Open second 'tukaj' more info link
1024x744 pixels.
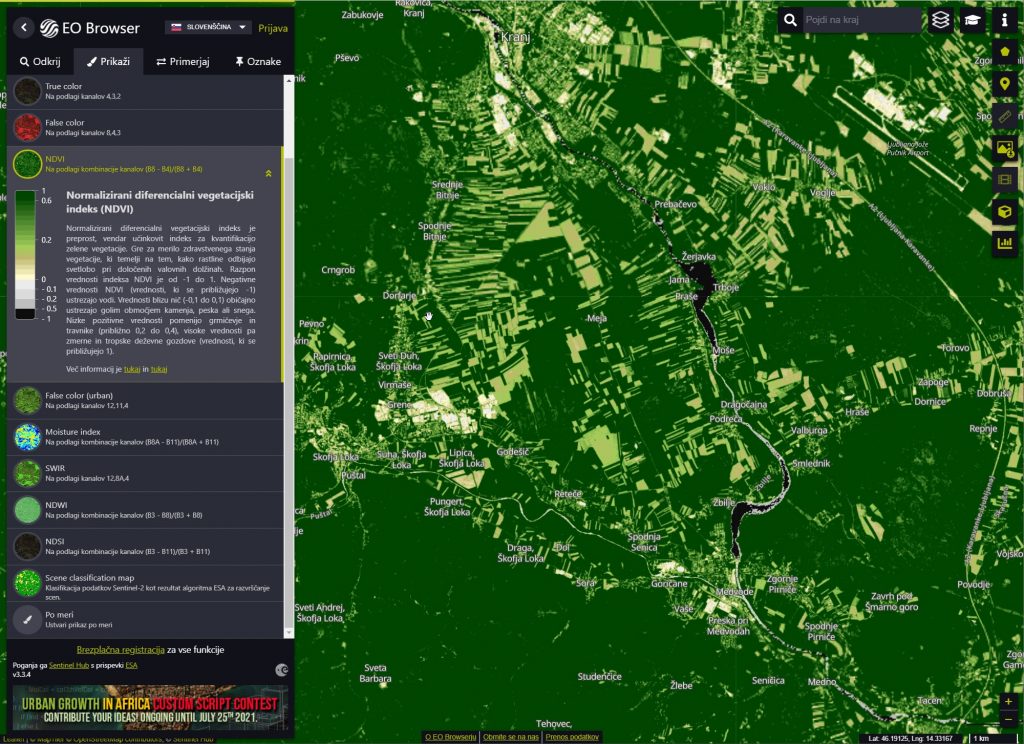(x=159, y=369)
